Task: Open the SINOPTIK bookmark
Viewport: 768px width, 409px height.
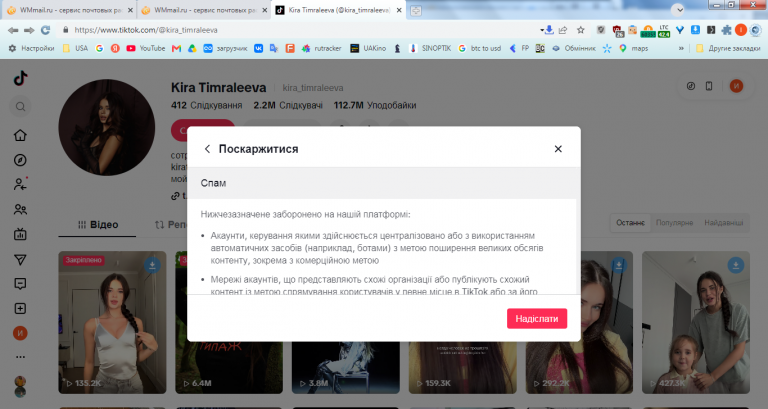Action: (x=430, y=48)
